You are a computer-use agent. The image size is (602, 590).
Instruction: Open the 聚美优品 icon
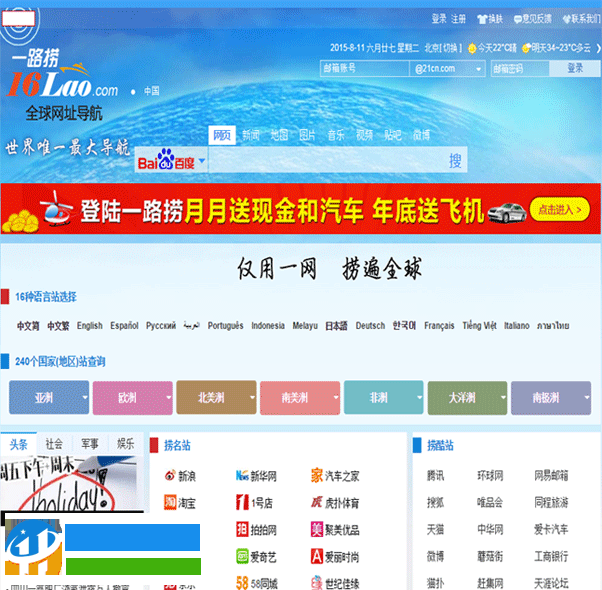click(317, 529)
